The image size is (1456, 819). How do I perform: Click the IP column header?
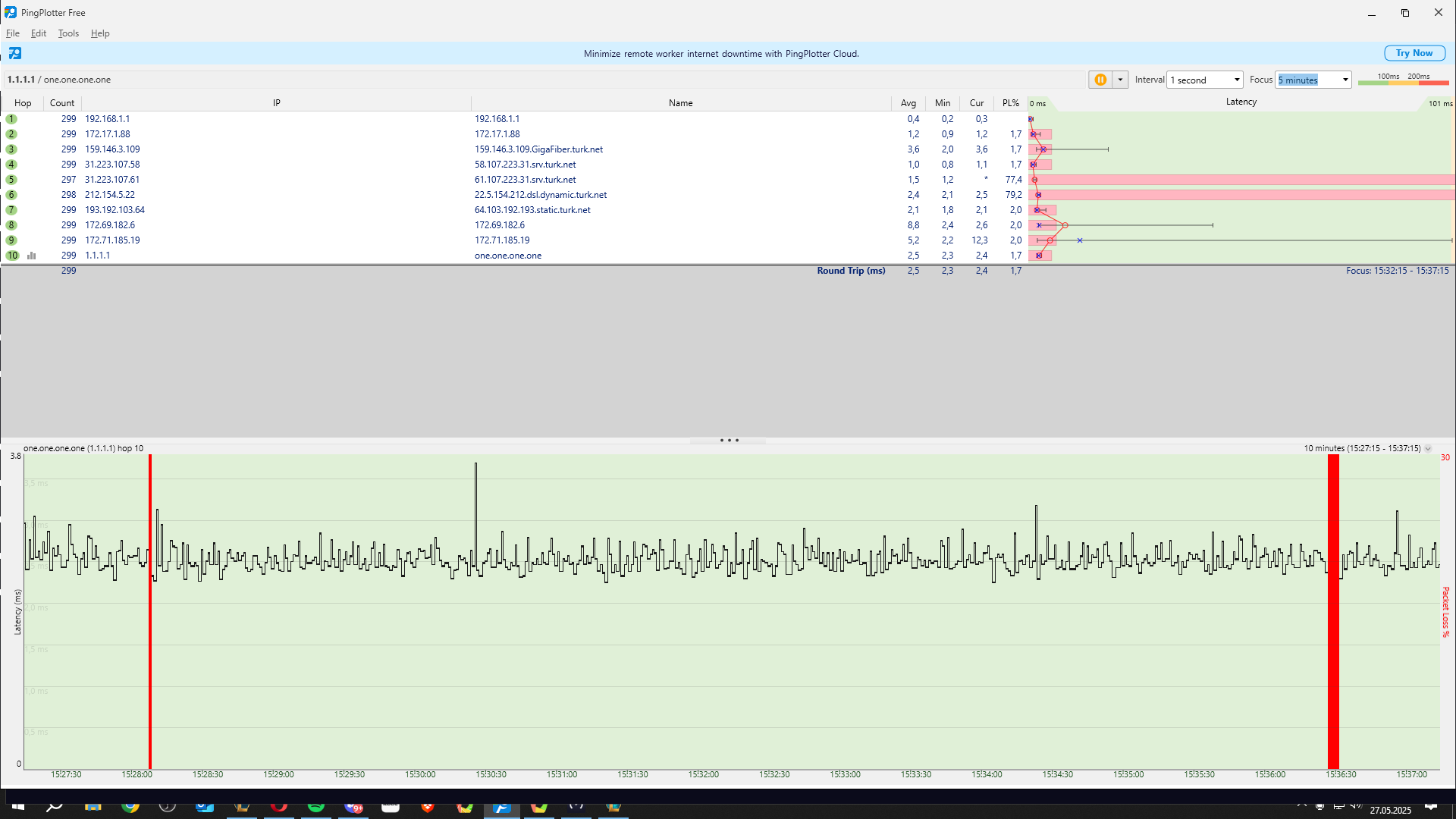[x=277, y=103]
